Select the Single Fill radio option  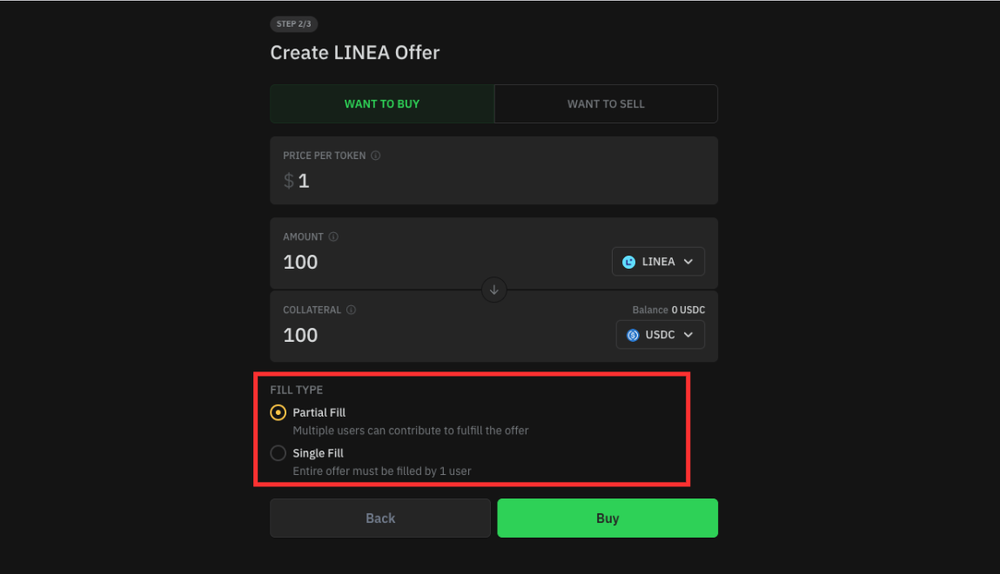coord(278,453)
